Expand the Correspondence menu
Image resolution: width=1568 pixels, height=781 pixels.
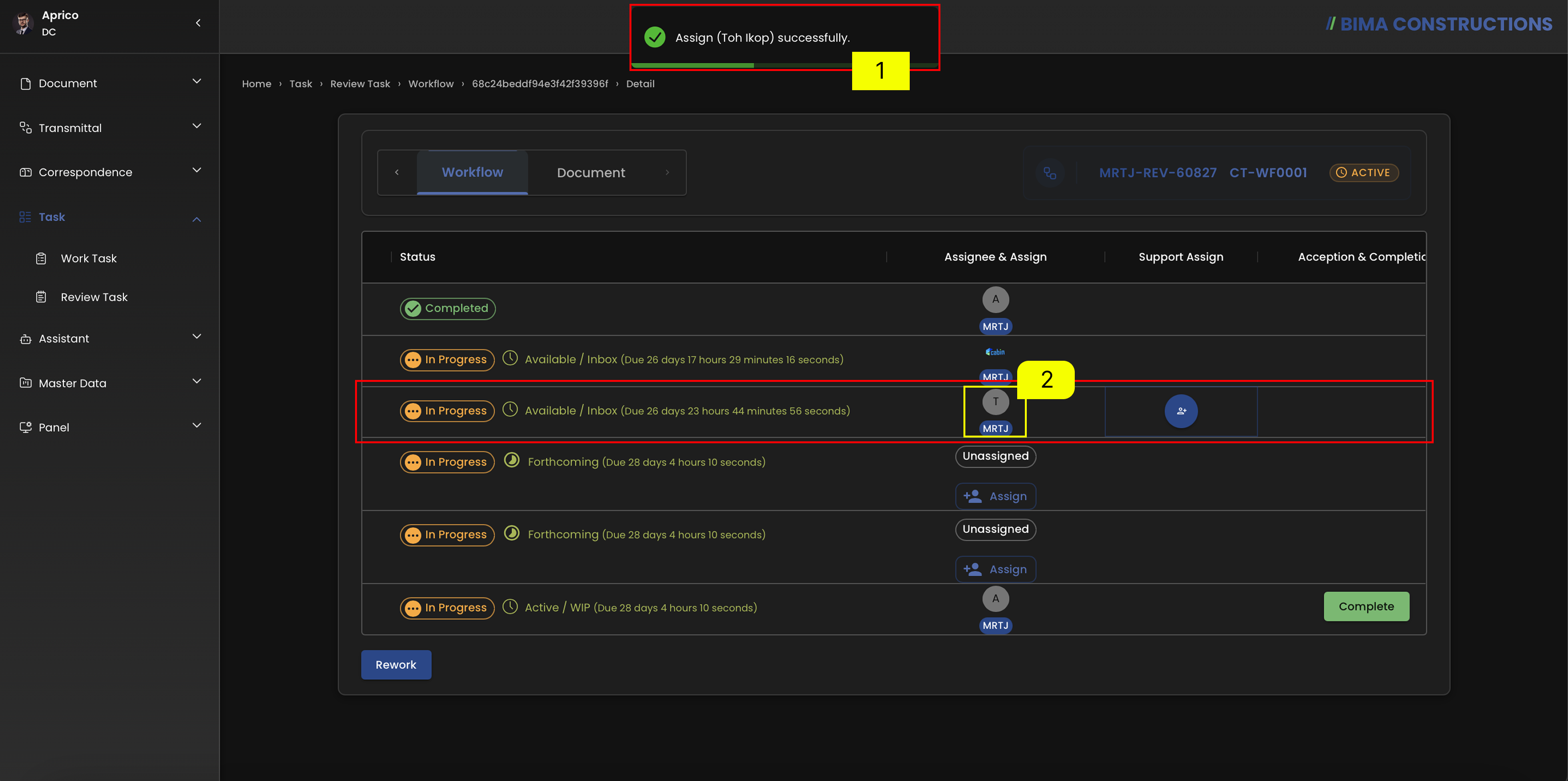pyautogui.click(x=197, y=170)
